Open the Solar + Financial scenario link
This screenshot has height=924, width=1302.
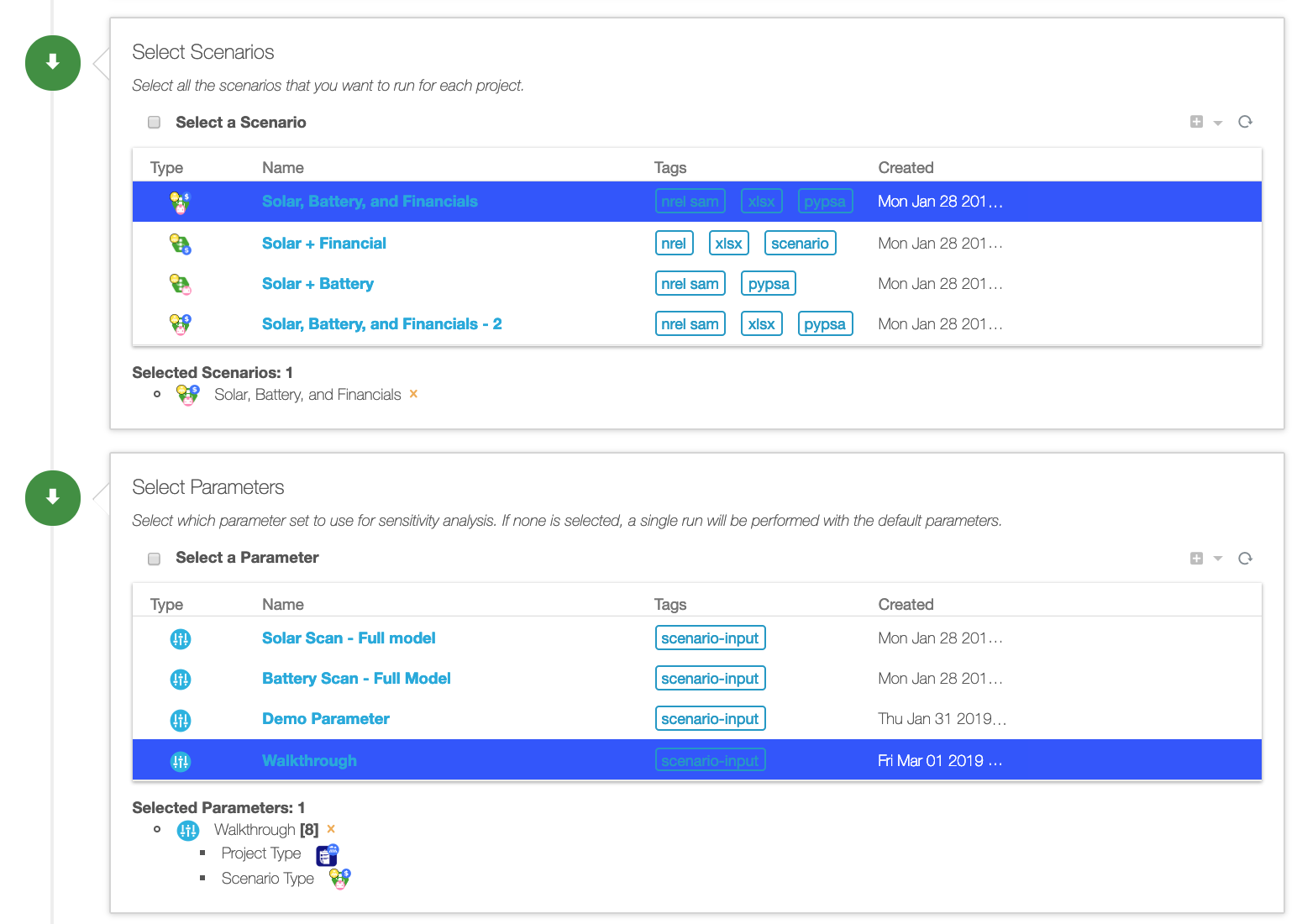pos(324,244)
